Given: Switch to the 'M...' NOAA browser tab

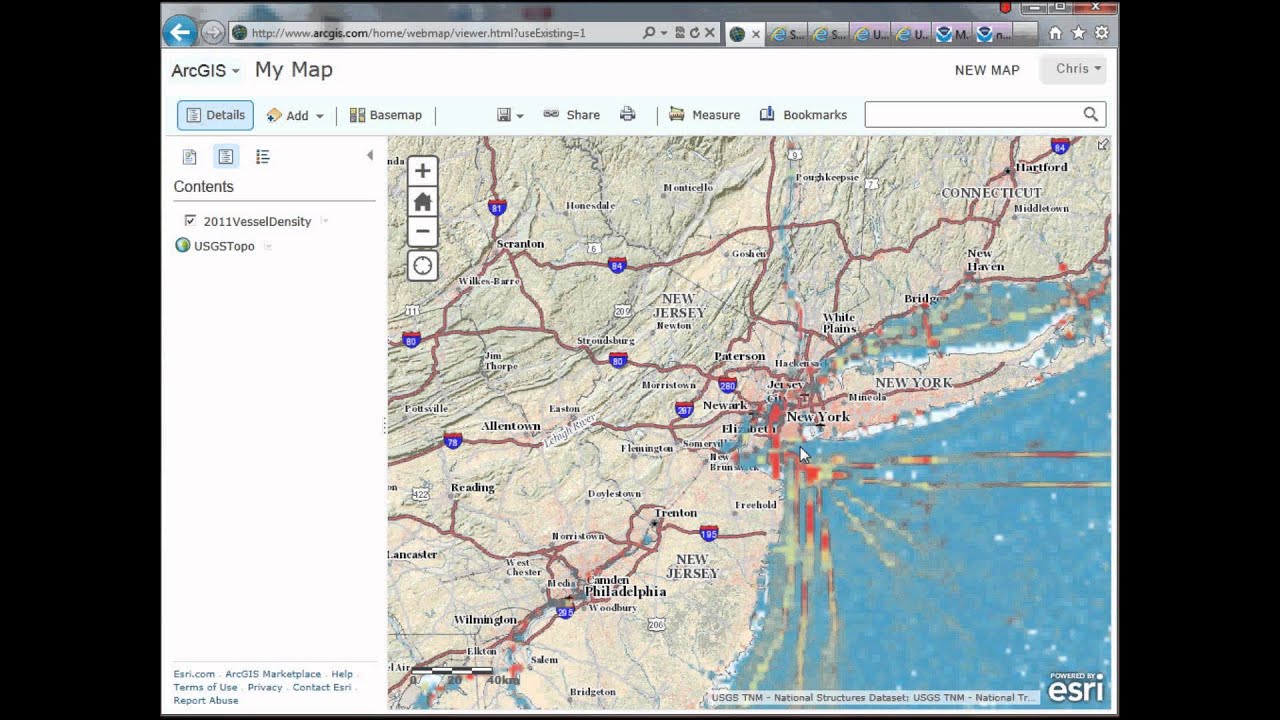Looking at the screenshot, I should 953,33.
